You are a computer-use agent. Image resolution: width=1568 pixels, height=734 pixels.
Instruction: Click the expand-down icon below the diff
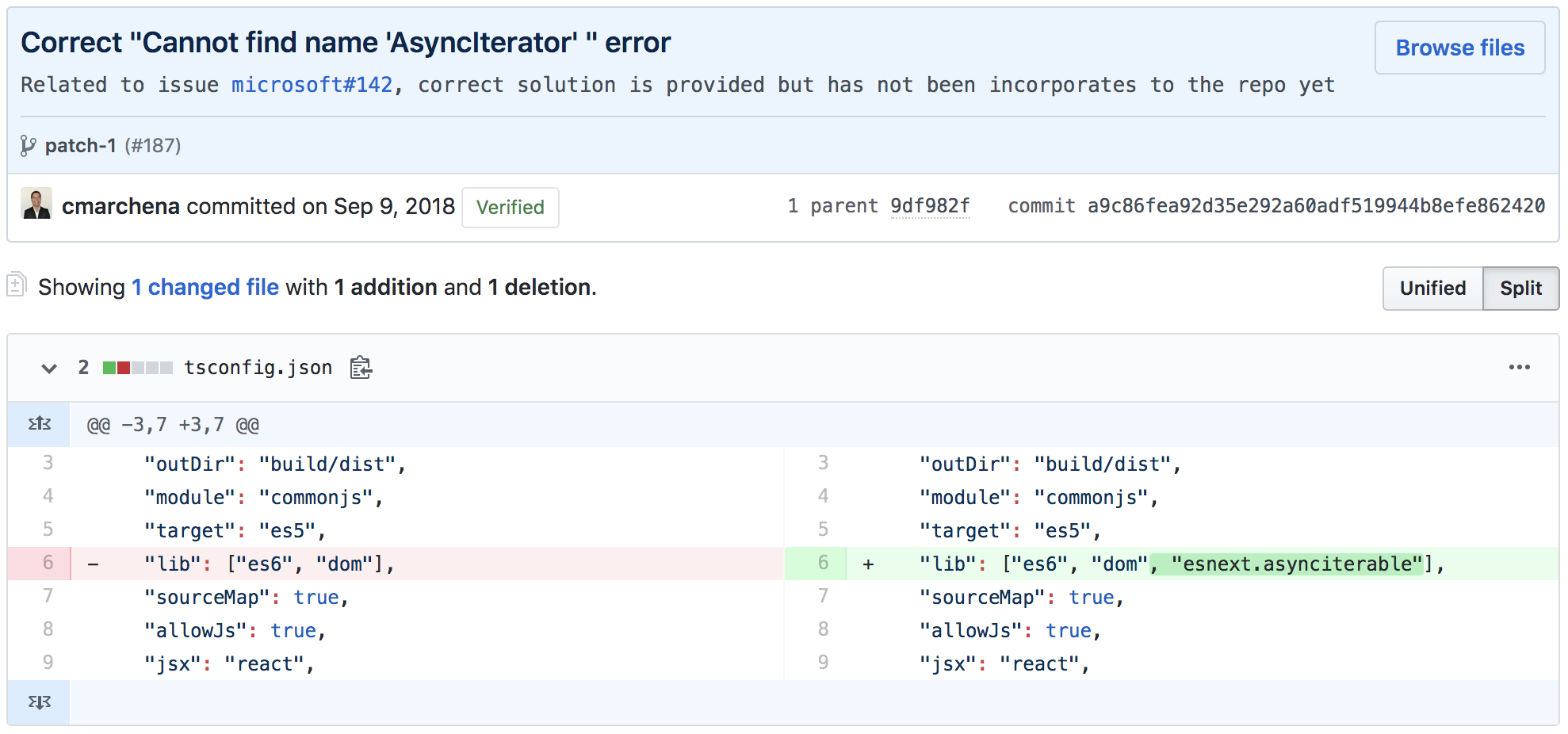39,702
